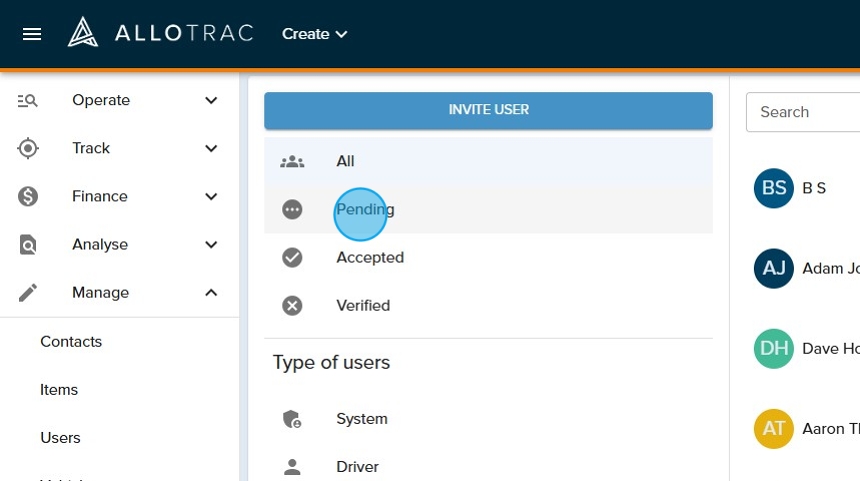Screen dimensions: 860x481
Task: Collapse the Manage sidebar section
Action: coord(119,292)
